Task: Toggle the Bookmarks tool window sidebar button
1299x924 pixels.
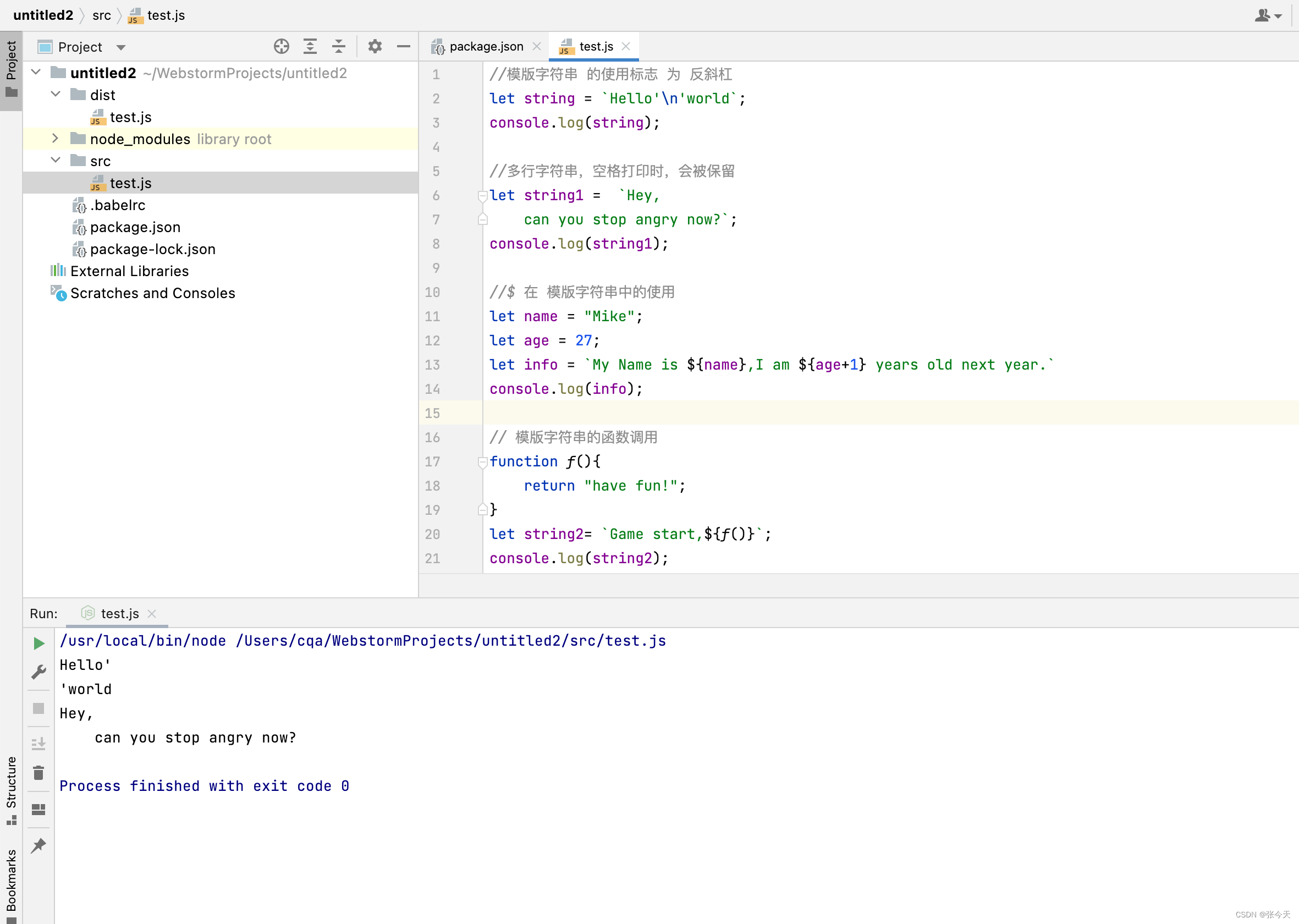Action: 11,886
